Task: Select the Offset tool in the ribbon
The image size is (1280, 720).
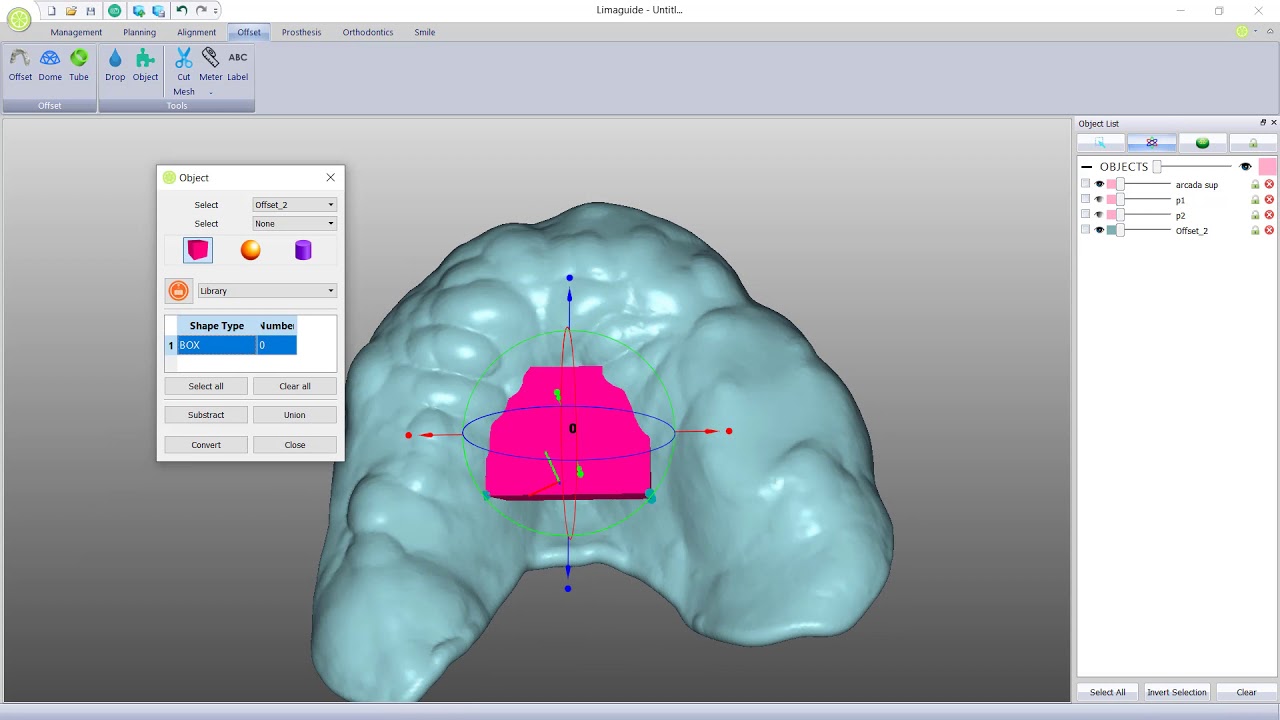Action: pos(20,65)
